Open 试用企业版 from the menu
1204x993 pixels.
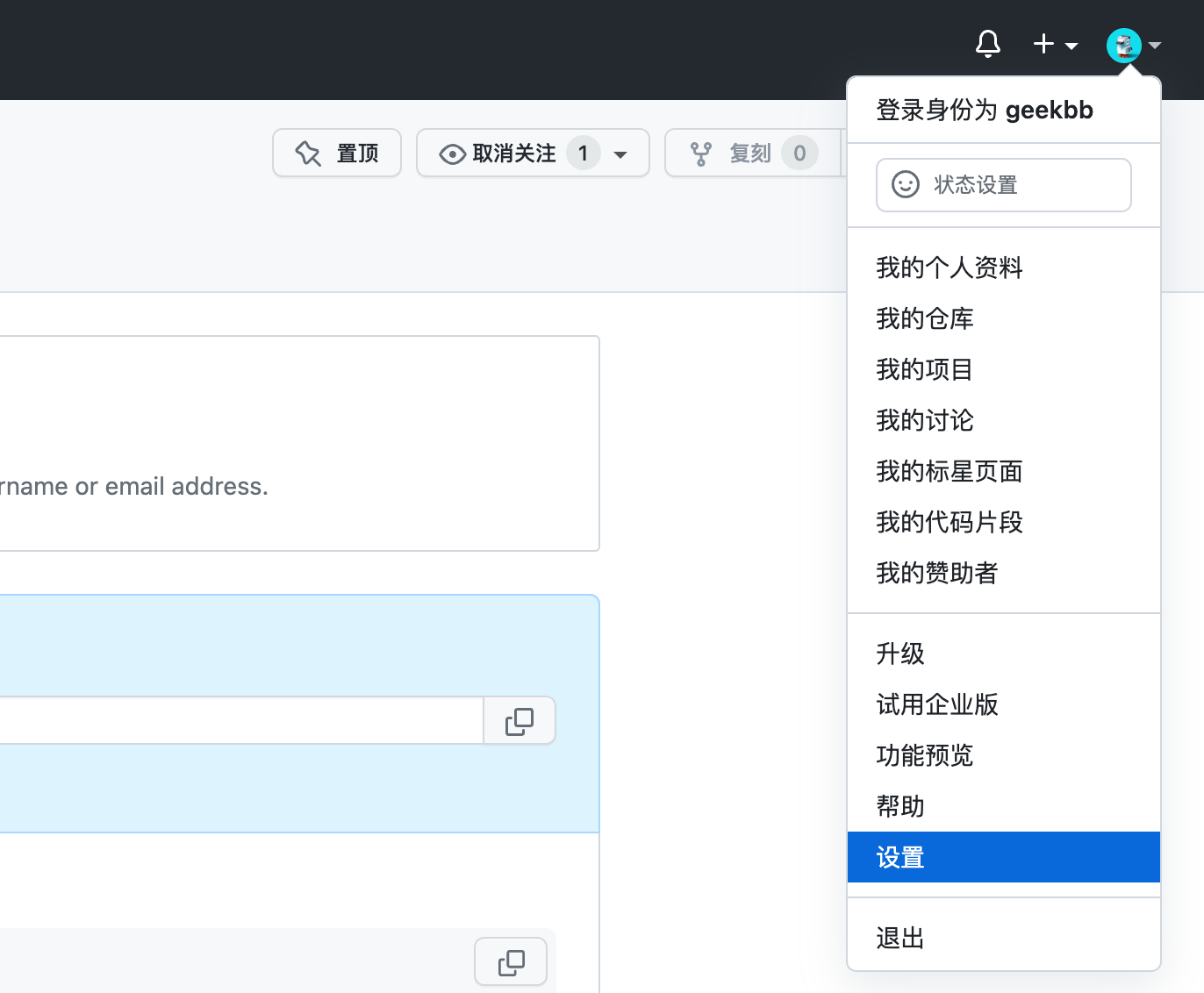936,704
